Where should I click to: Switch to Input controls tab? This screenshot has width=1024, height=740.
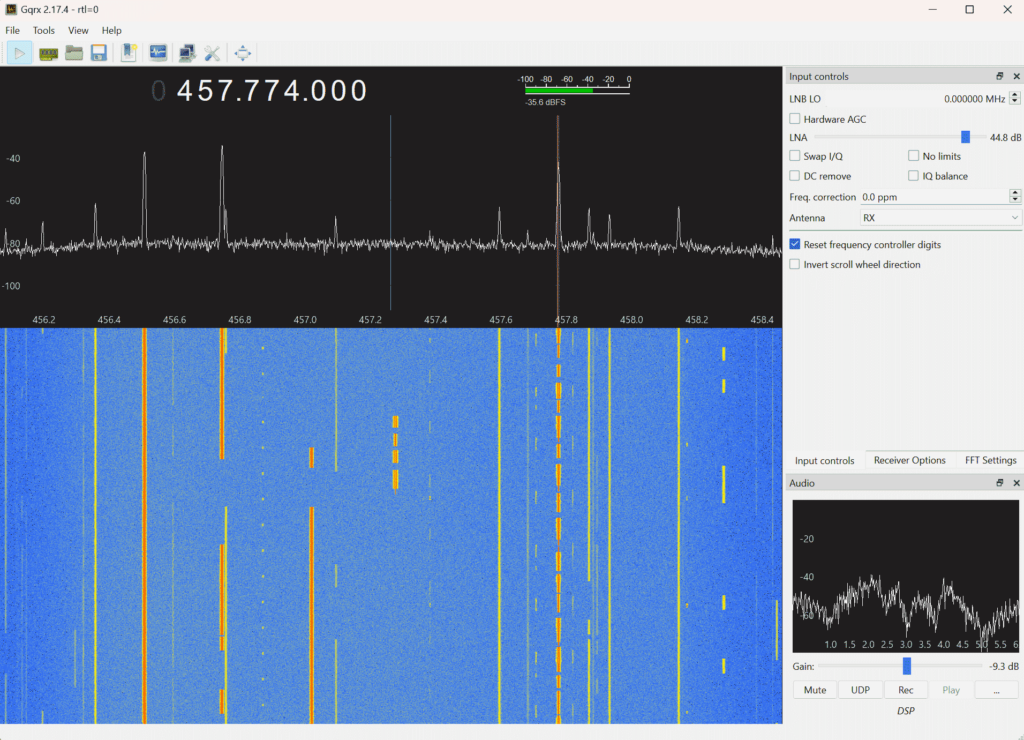coord(824,460)
